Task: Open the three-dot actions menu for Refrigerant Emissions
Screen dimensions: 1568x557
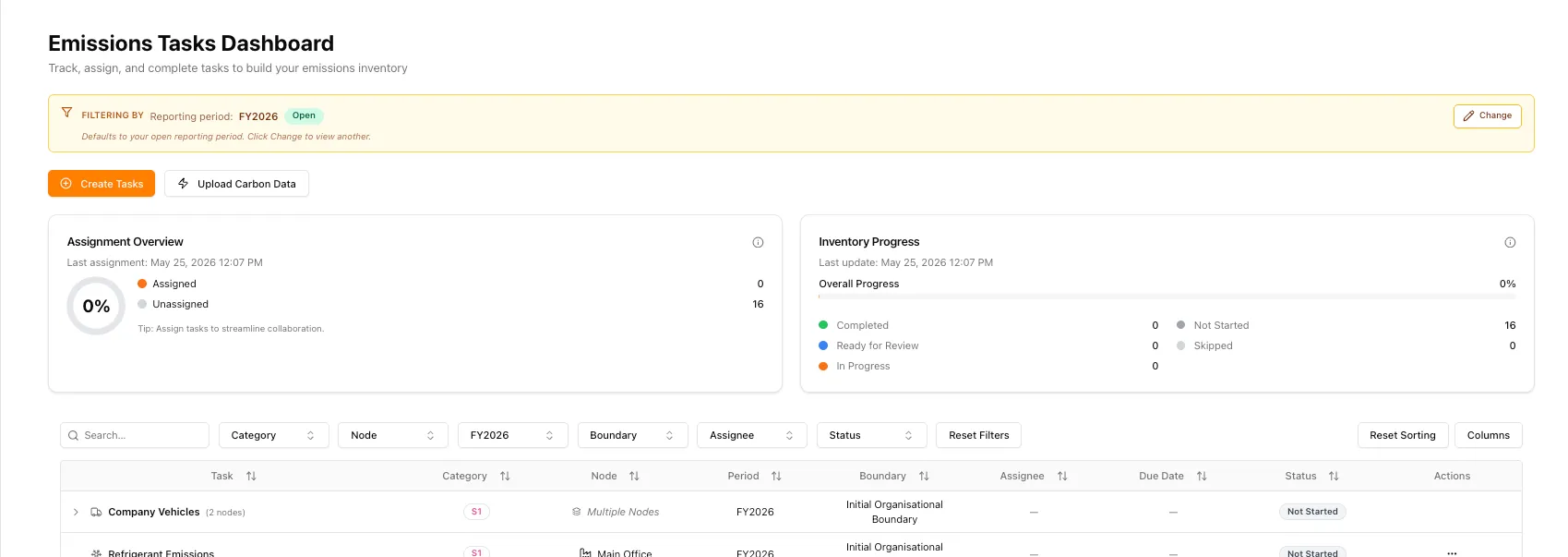Action: pos(1452,552)
